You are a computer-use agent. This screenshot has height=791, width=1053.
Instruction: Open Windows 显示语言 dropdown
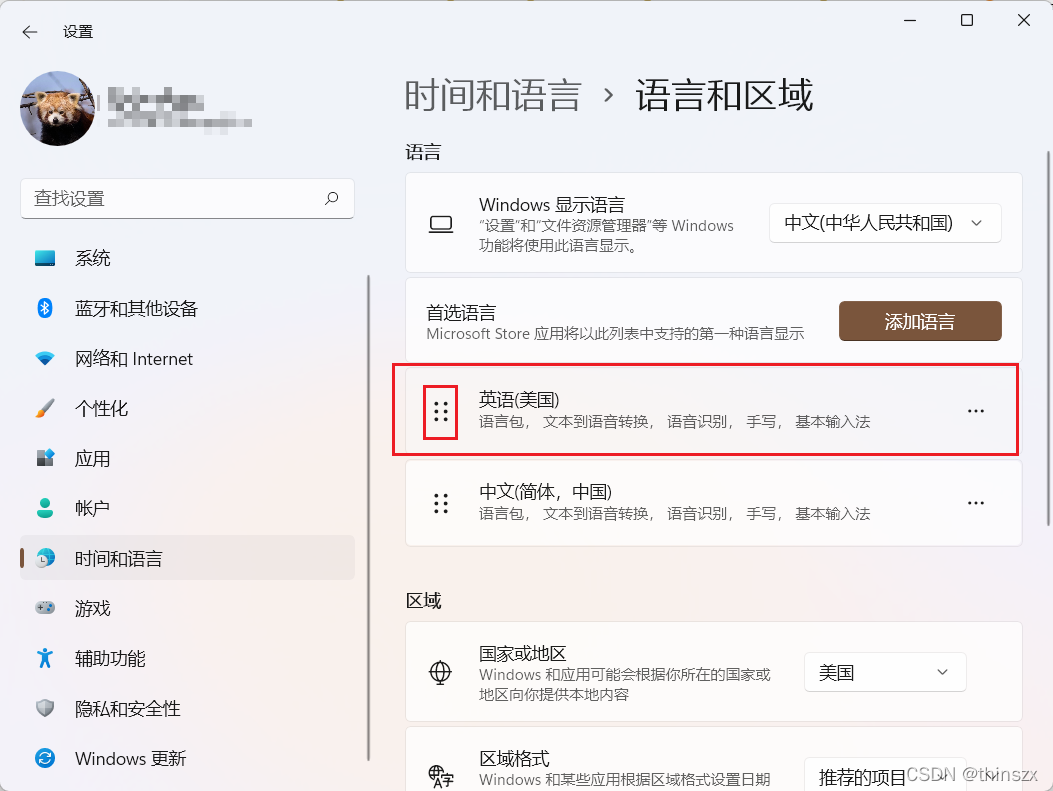[885, 223]
